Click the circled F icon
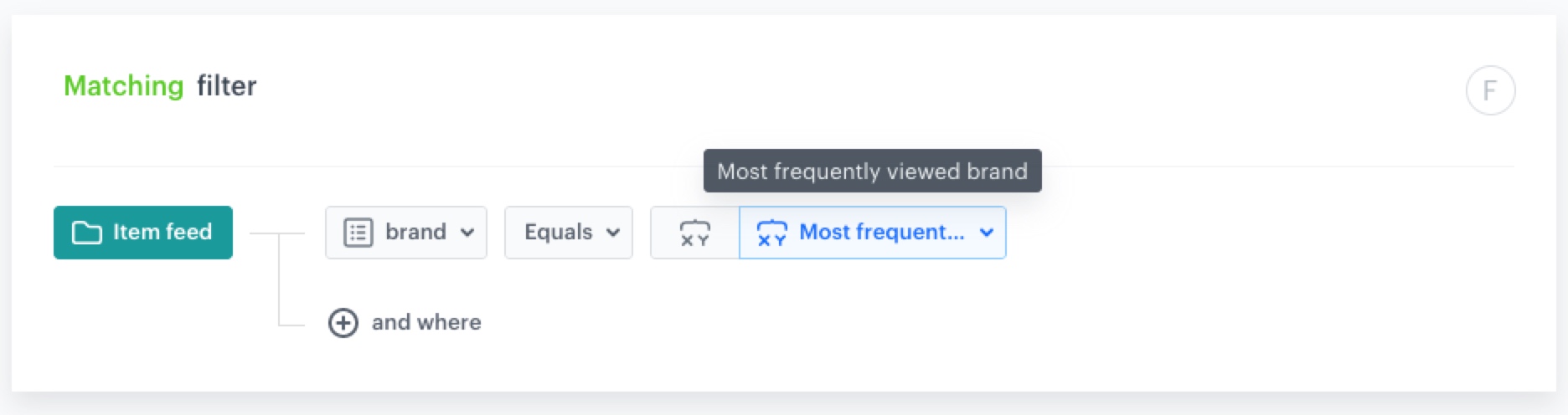Screen dimensions: 1568x415 (1490, 90)
